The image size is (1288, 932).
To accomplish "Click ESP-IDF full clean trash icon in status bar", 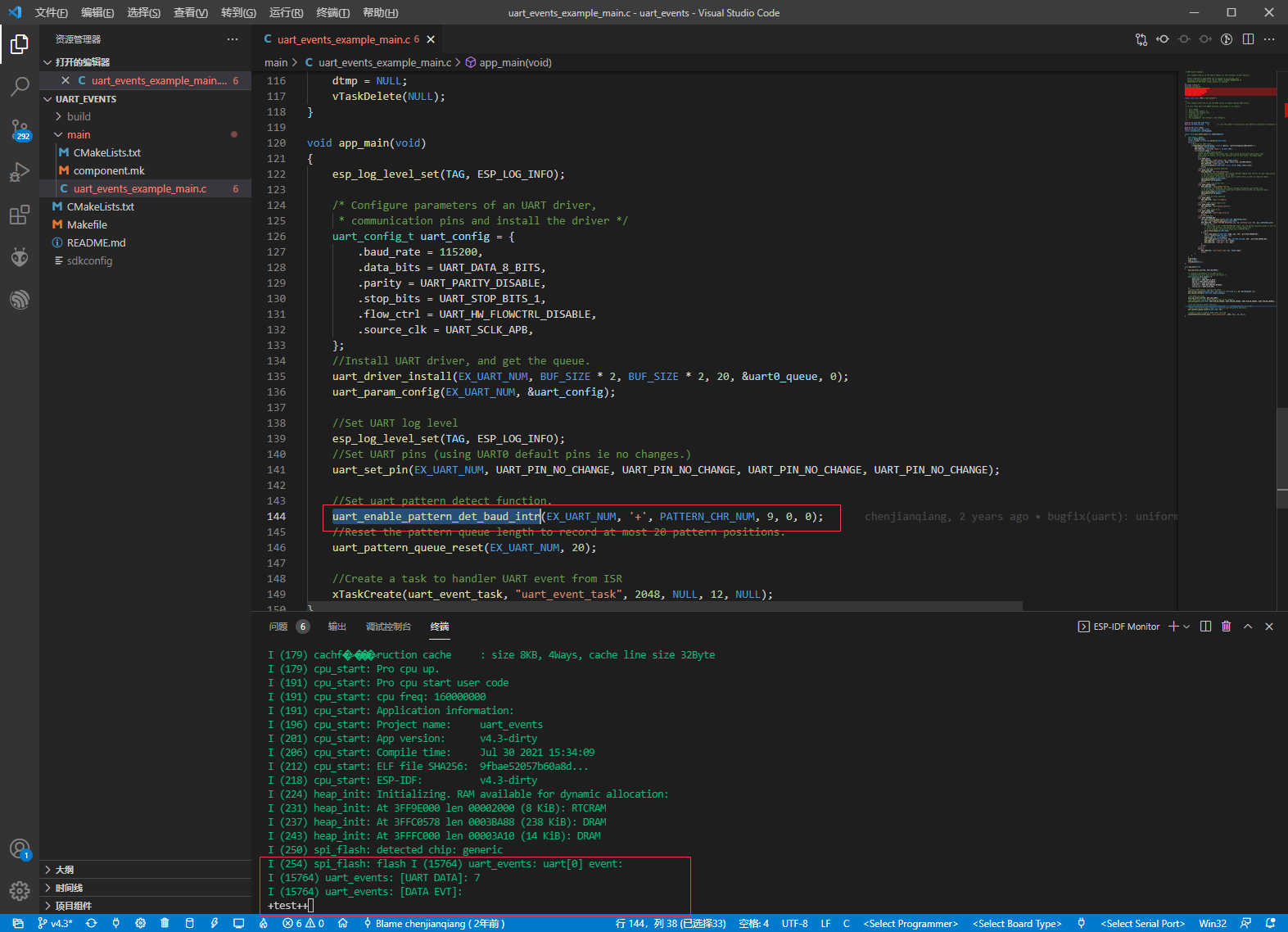I will pos(165,923).
